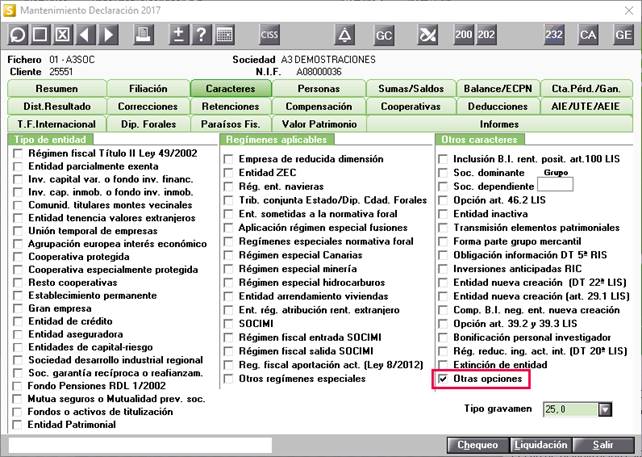
Task: Tick Establecimiento permanente checkbox
Action: 18,296
